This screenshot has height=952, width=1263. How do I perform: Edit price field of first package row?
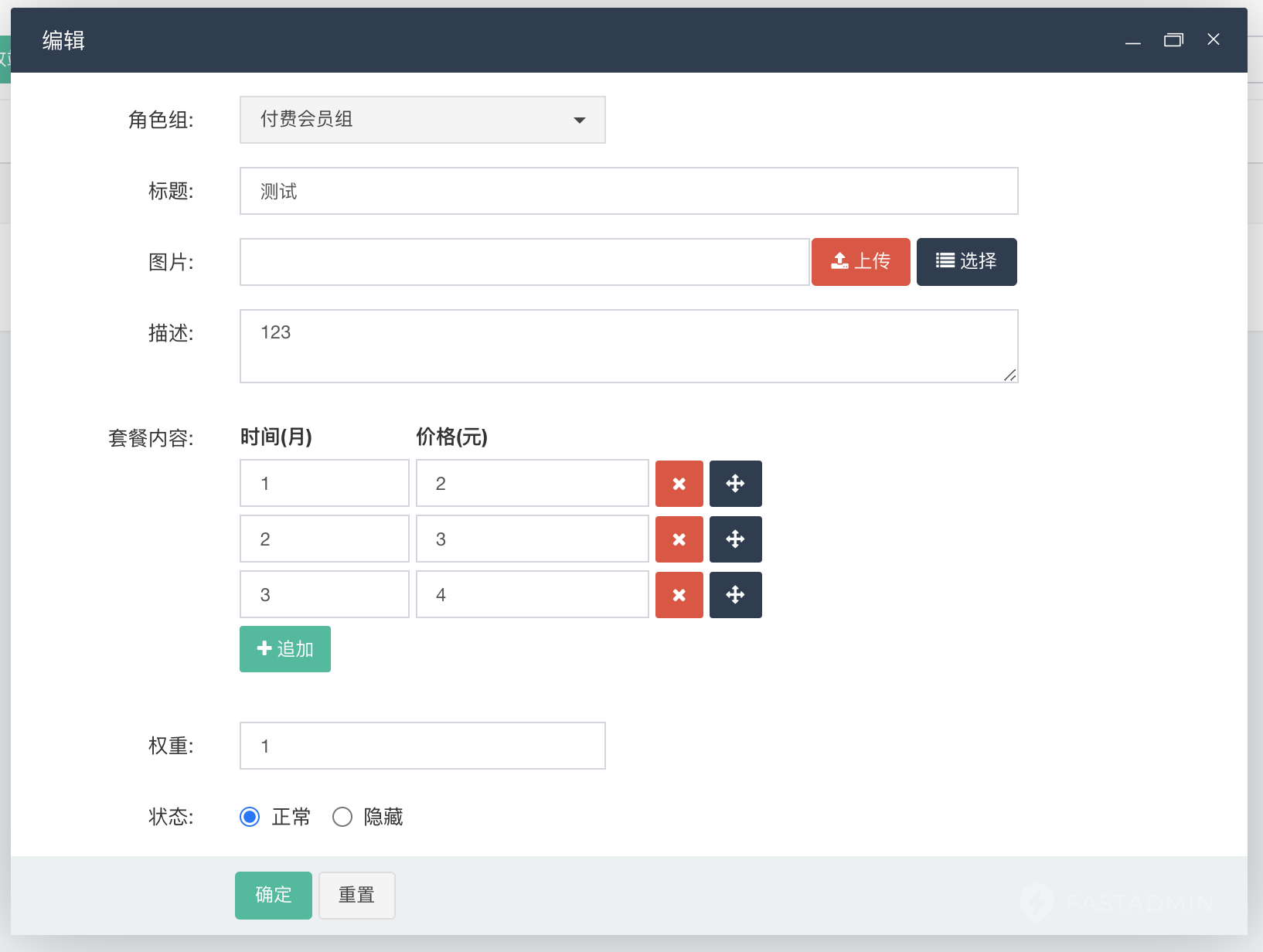[x=533, y=484]
